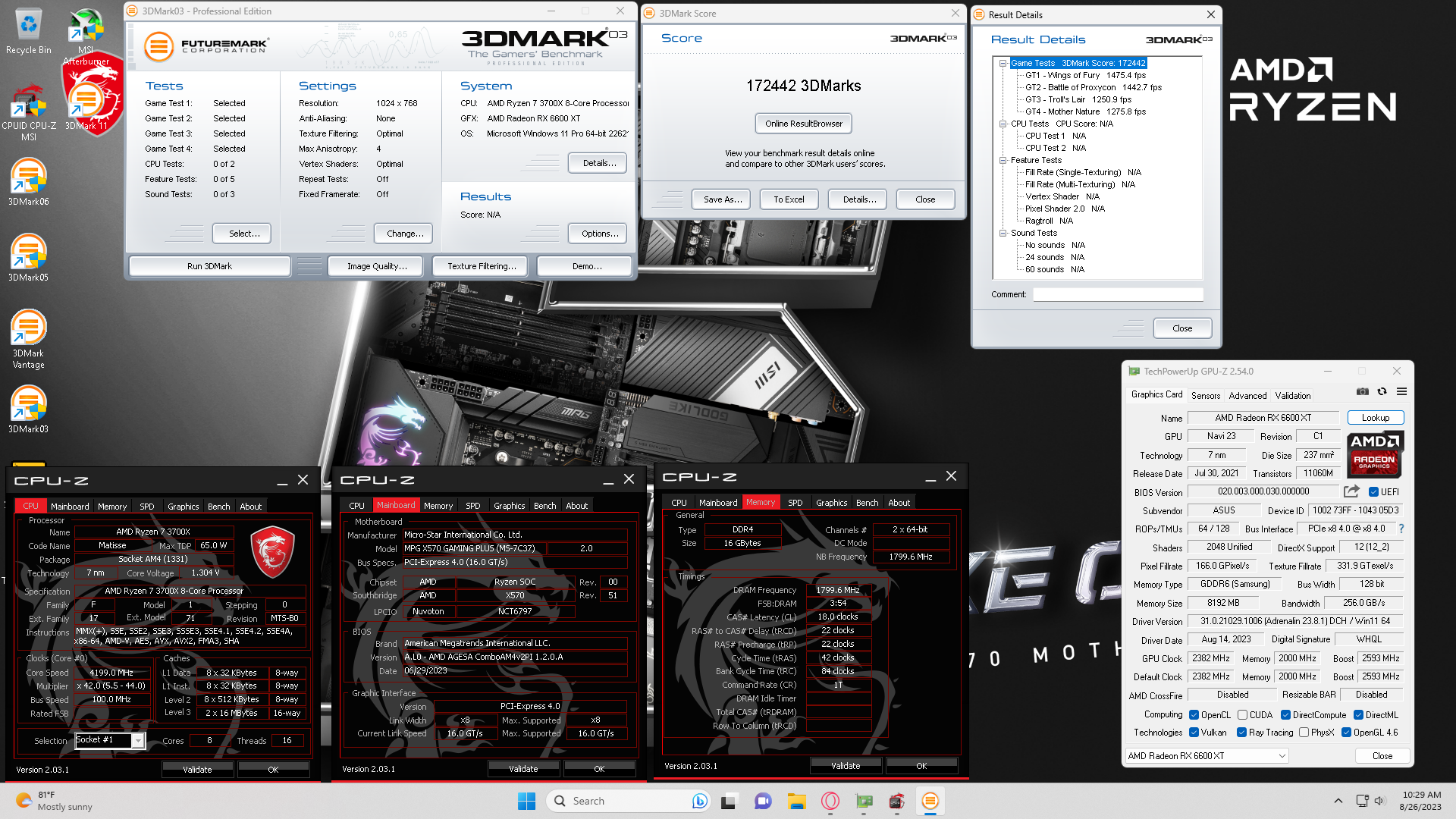This screenshot has width=1456, height=819.
Task: Toggle the OpenGL 4.6 checkbox
Action: (1346, 732)
